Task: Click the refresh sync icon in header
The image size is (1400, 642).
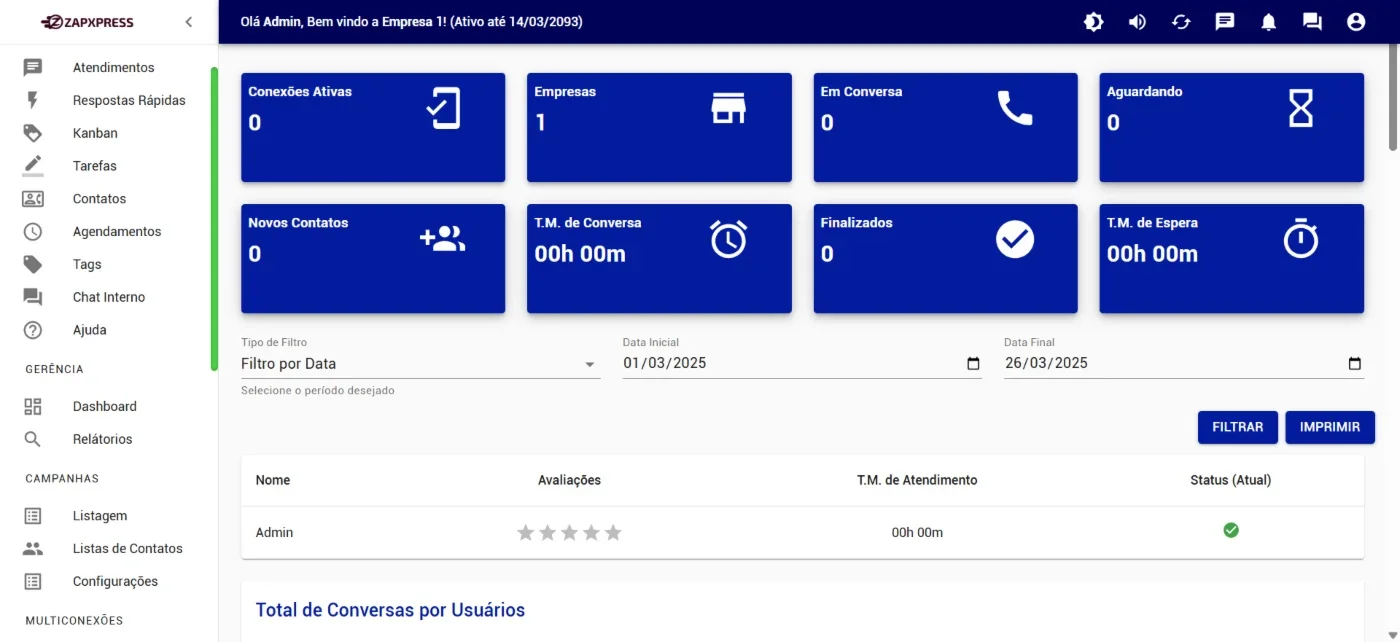Action: click(x=1182, y=22)
